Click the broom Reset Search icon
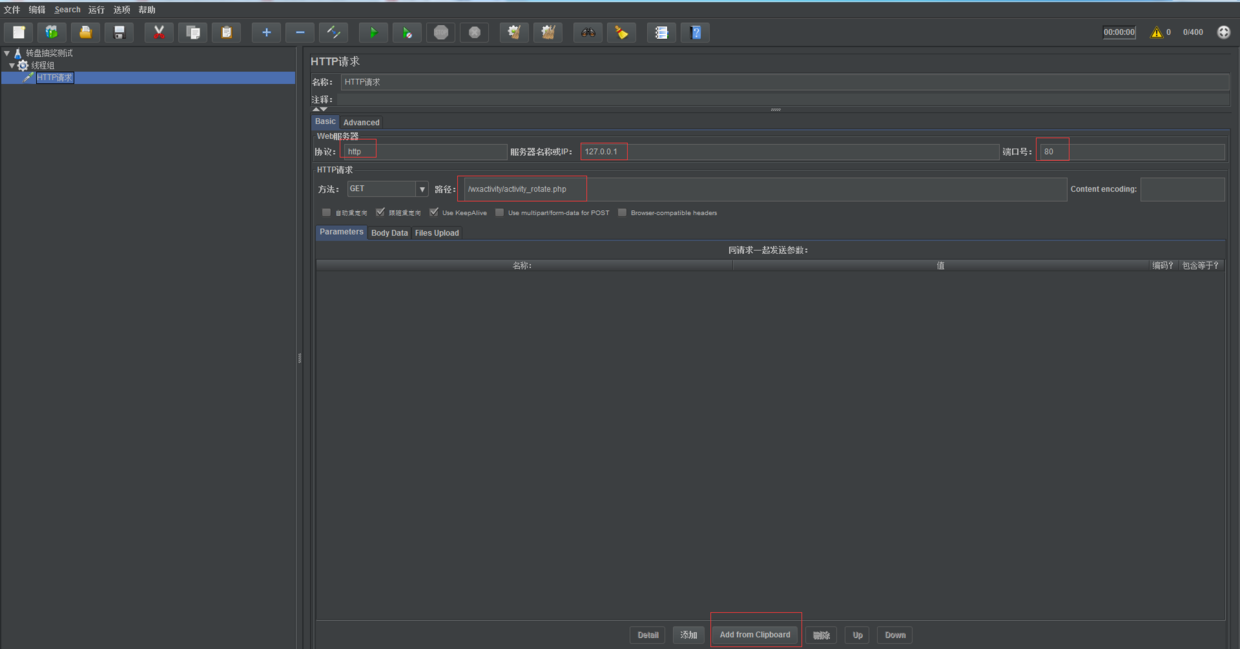1240x649 pixels. click(621, 32)
